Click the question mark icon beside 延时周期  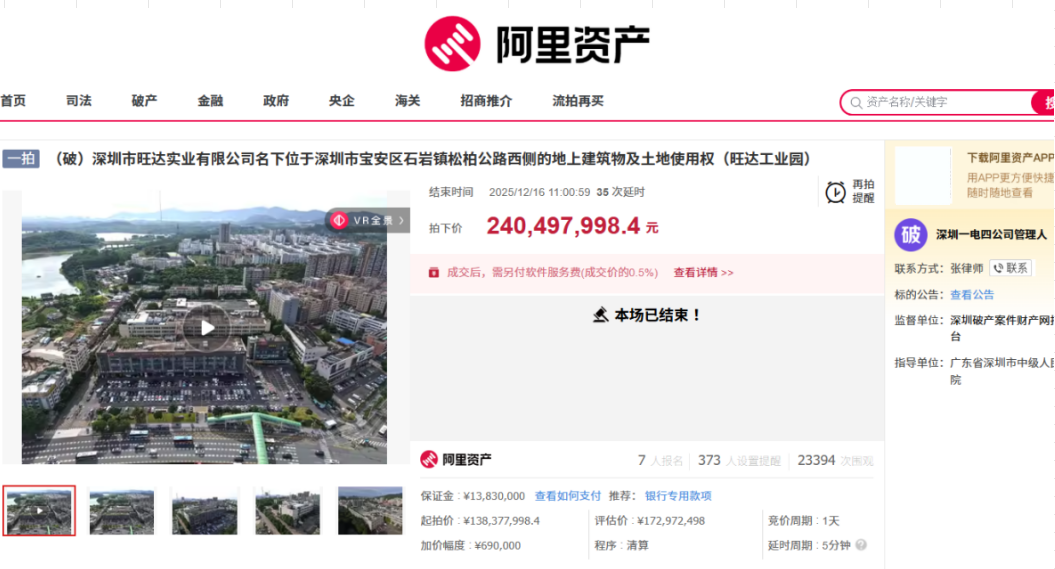pos(861,546)
